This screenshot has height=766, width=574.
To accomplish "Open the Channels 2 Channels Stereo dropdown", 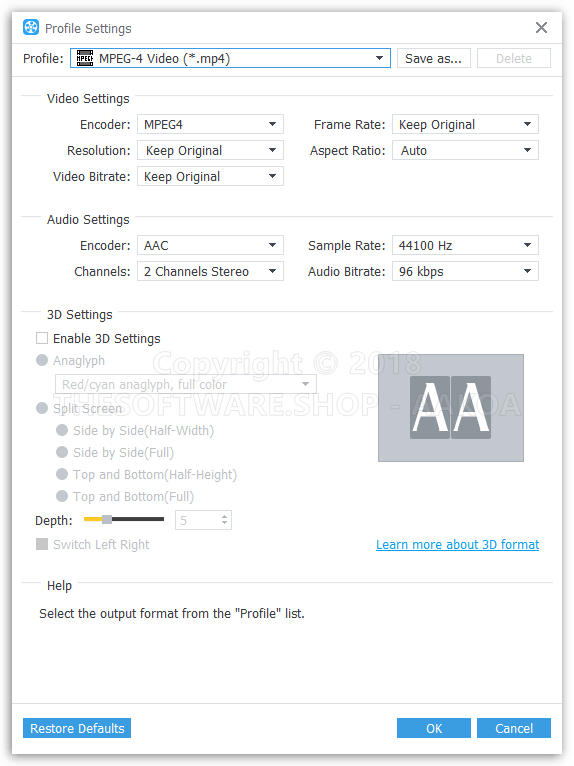I will [210, 271].
